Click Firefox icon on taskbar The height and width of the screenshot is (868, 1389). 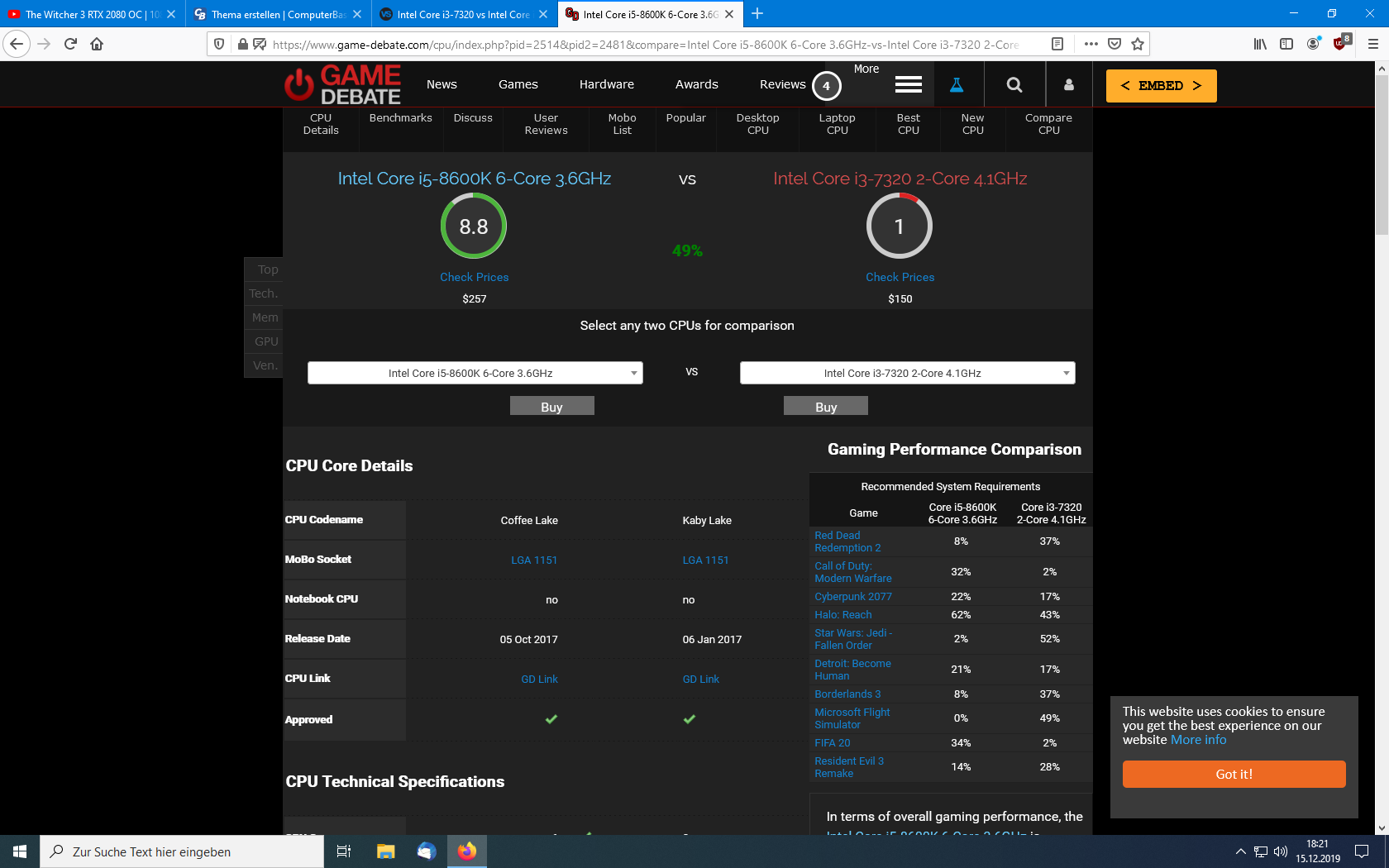467,851
